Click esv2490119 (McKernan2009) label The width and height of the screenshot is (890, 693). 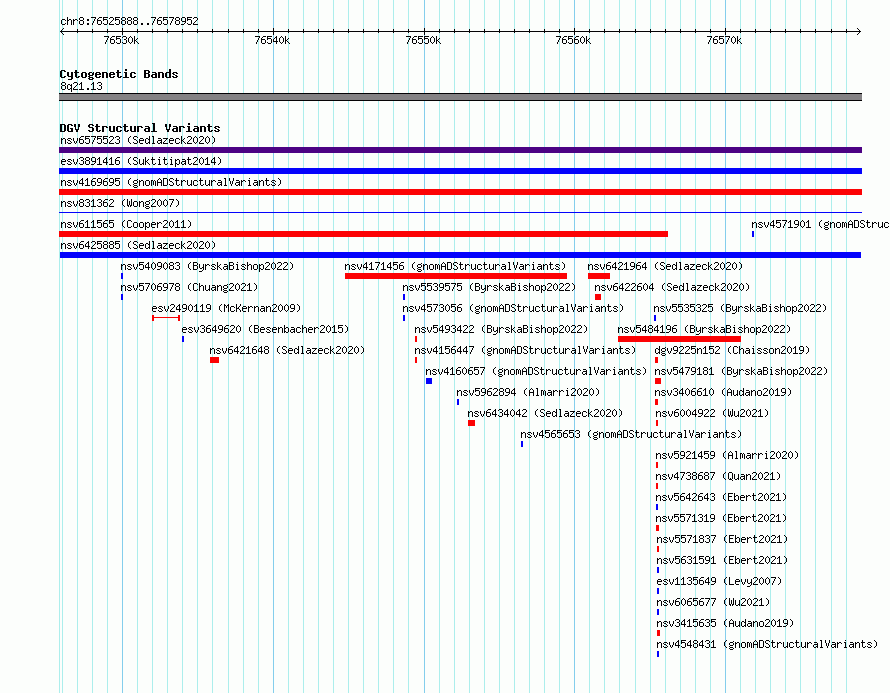point(226,308)
